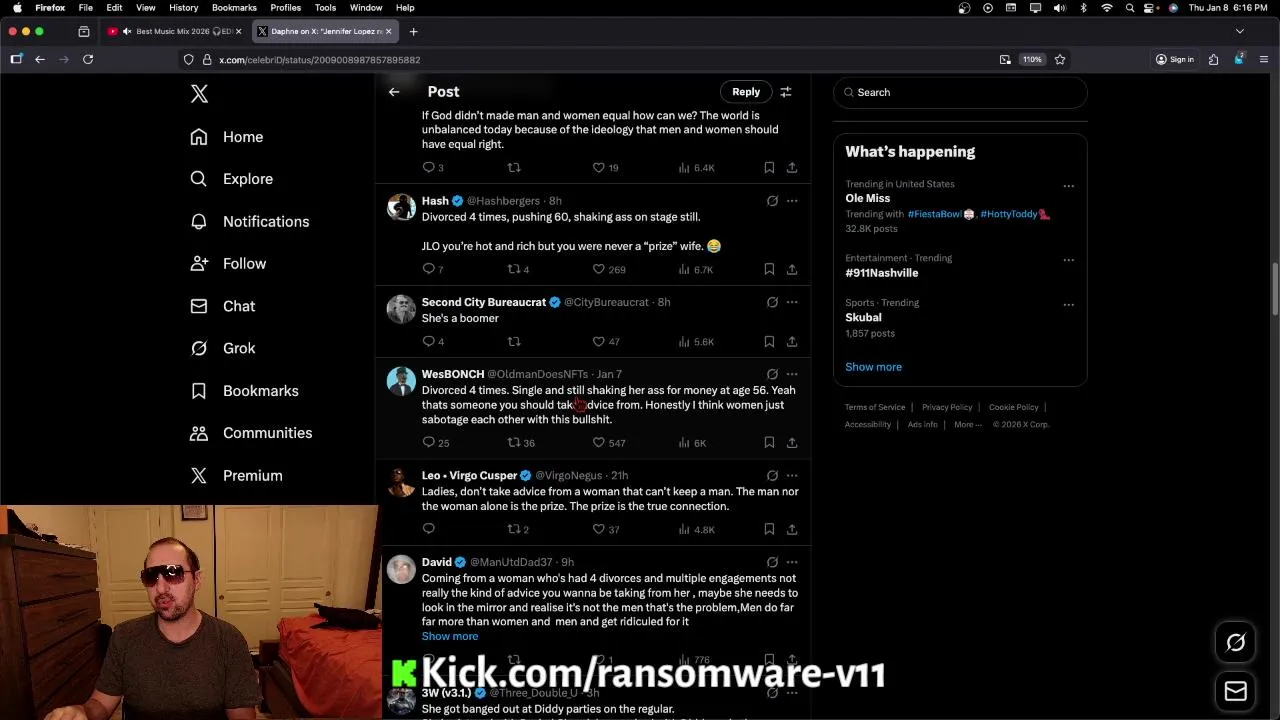Repost Second City Bureaucrat's reply
Viewport: 1280px width, 720px height.
tap(514, 342)
